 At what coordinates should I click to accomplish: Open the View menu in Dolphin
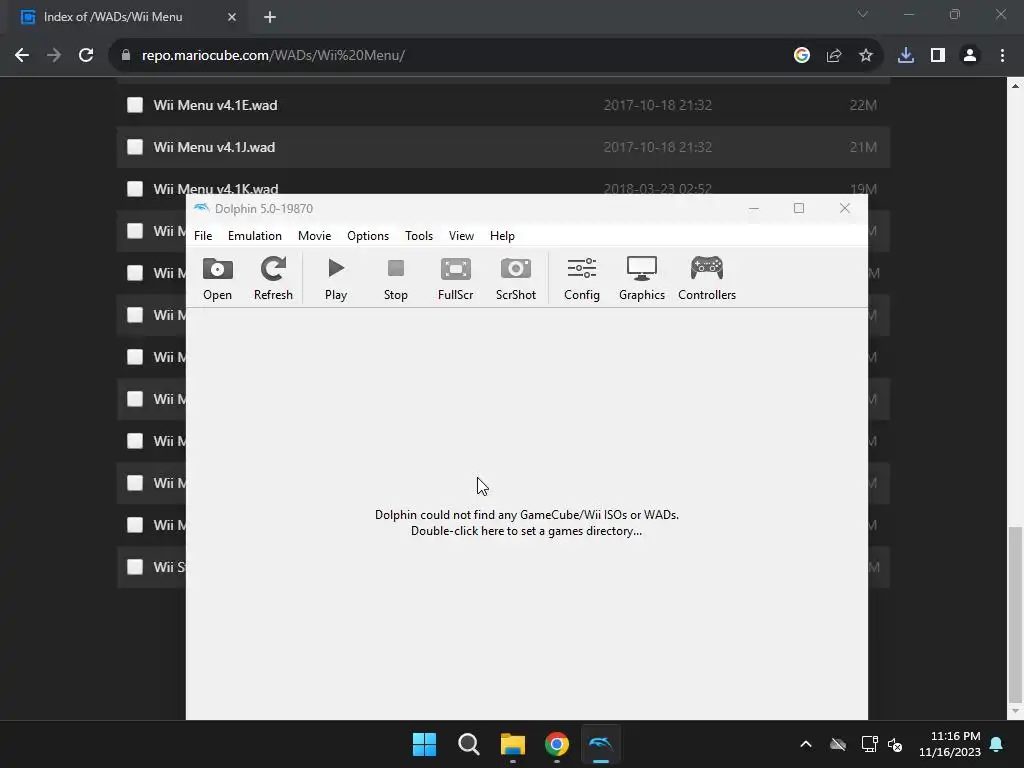461,236
